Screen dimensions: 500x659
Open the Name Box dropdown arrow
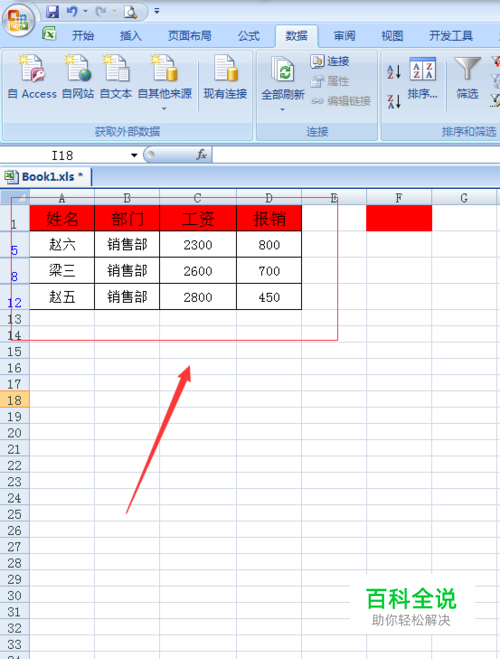134,155
